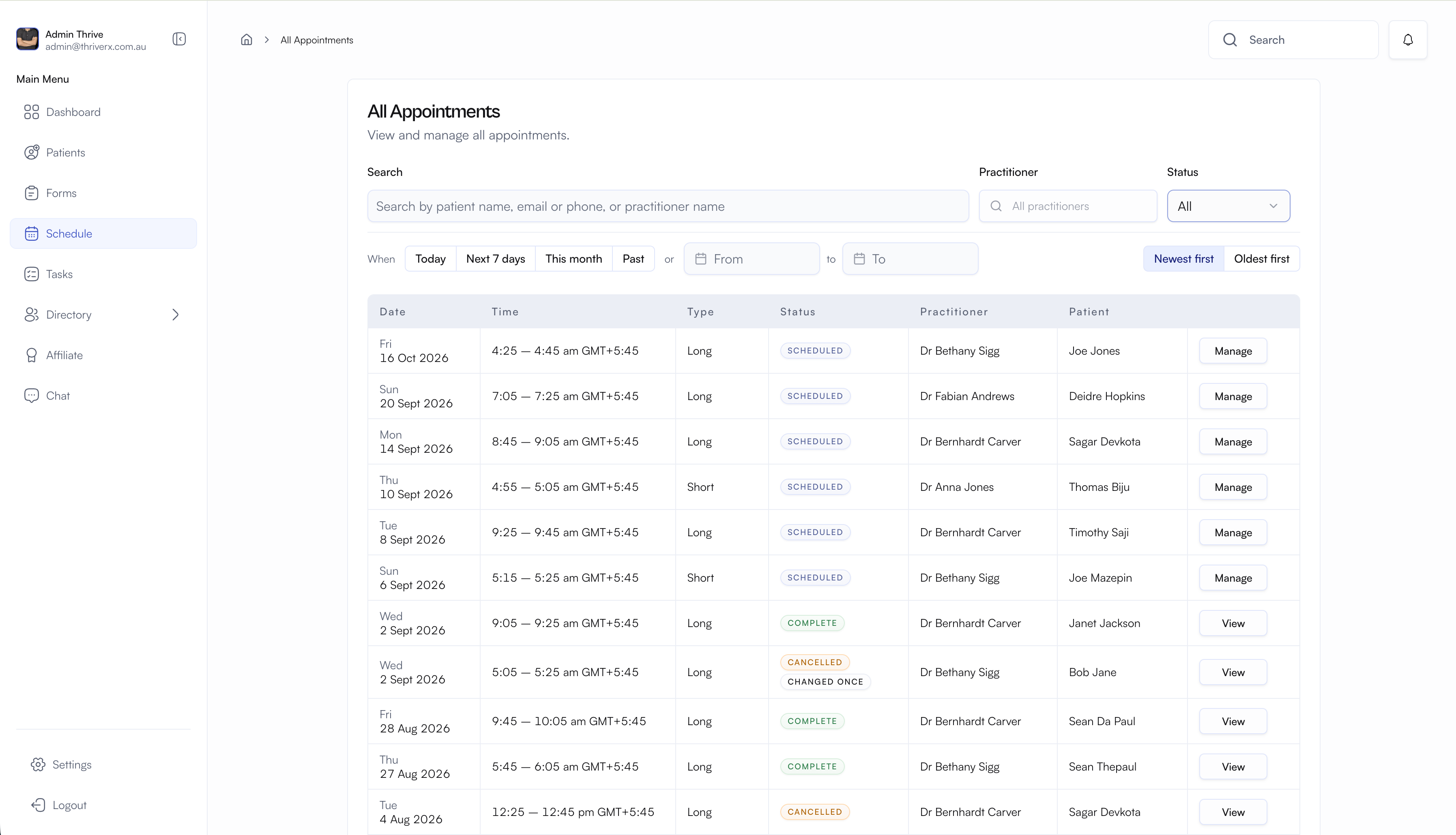Sort by Newest first
Image resolution: width=1456 pixels, height=835 pixels.
click(1183, 259)
